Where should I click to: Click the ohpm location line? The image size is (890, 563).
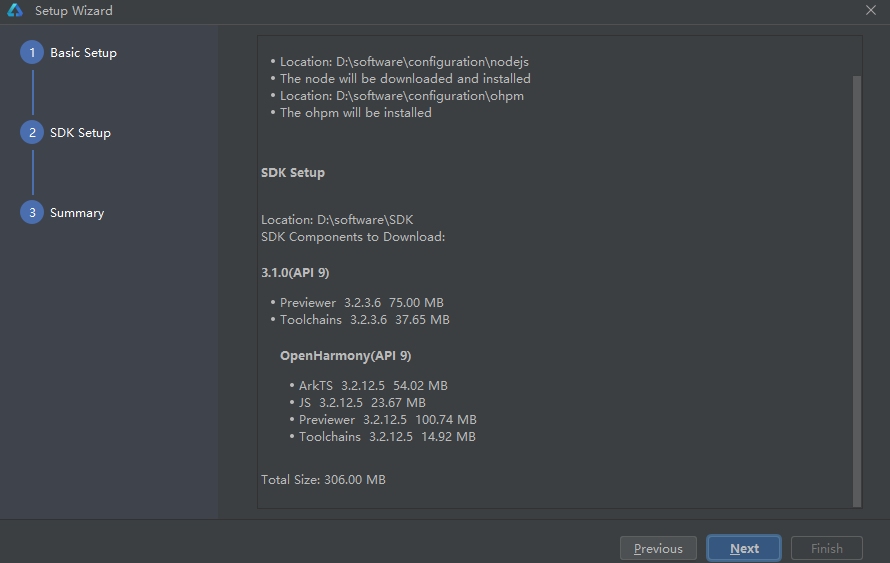[x=401, y=96]
